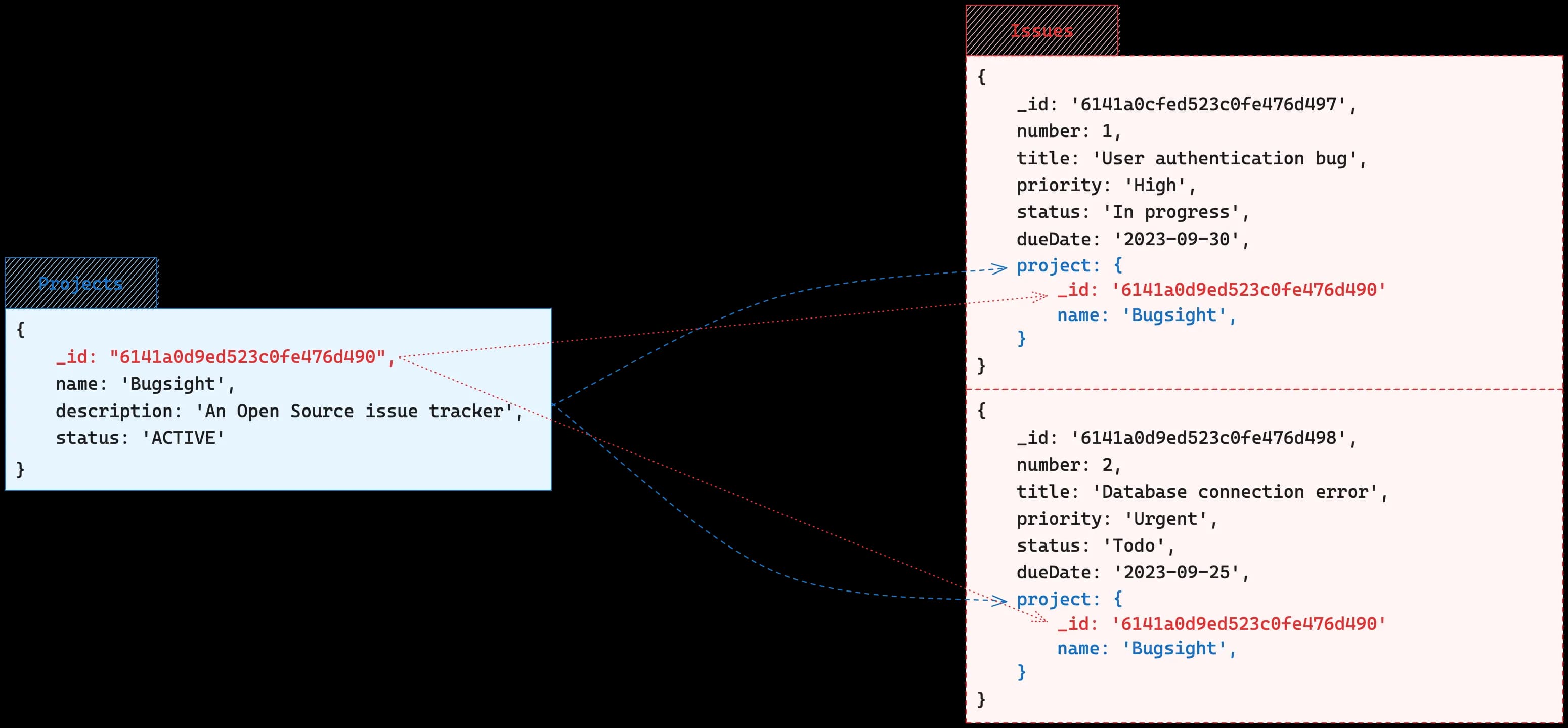The image size is (1568, 728).
Task: Click the Projects collection label
Action: (x=81, y=284)
